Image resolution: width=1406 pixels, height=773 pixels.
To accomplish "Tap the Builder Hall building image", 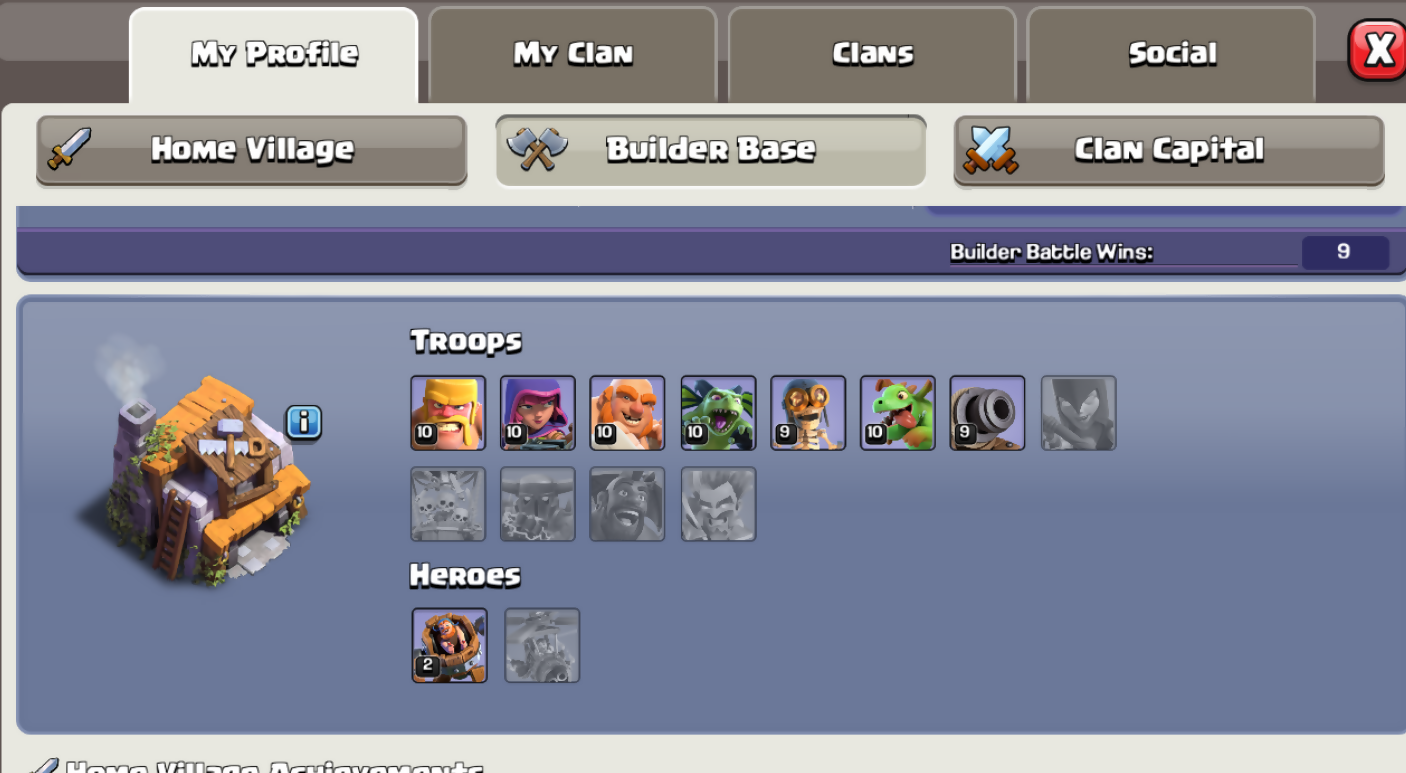I will 193,470.
